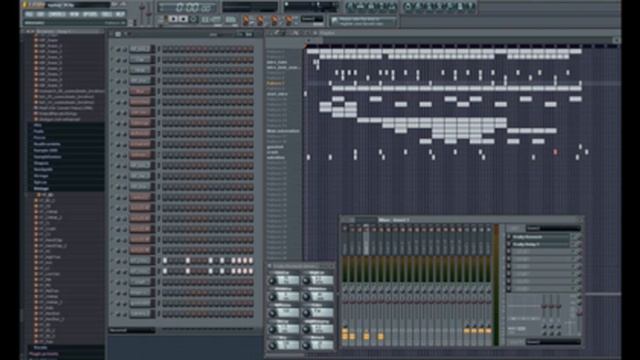Open the FILE menu

pyautogui.click(x=29, y=14)
